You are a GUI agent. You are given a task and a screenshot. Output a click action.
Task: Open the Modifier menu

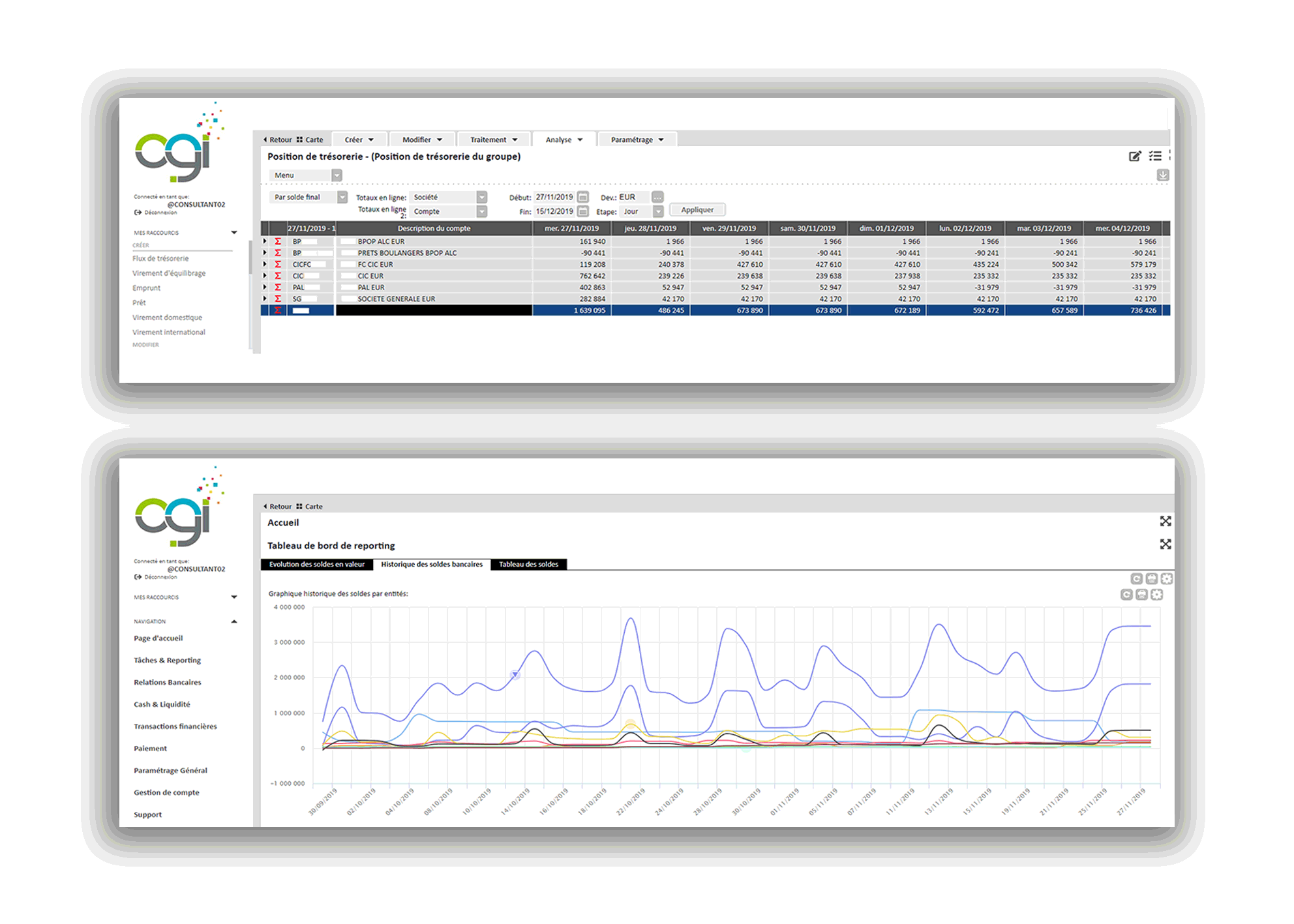point(422,140)
